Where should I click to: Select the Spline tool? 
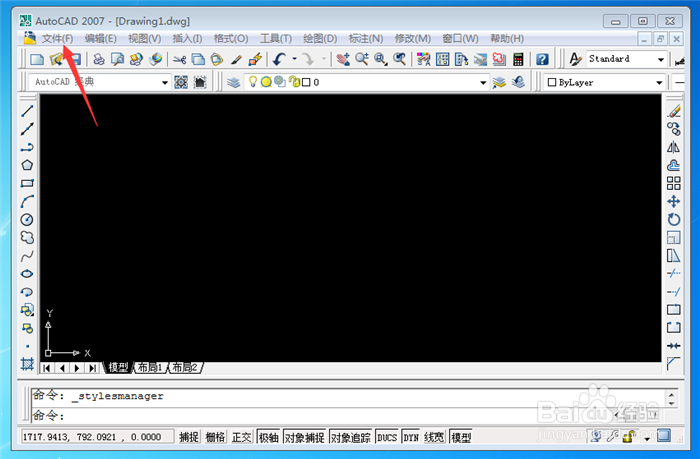click(x=27, y=256)
